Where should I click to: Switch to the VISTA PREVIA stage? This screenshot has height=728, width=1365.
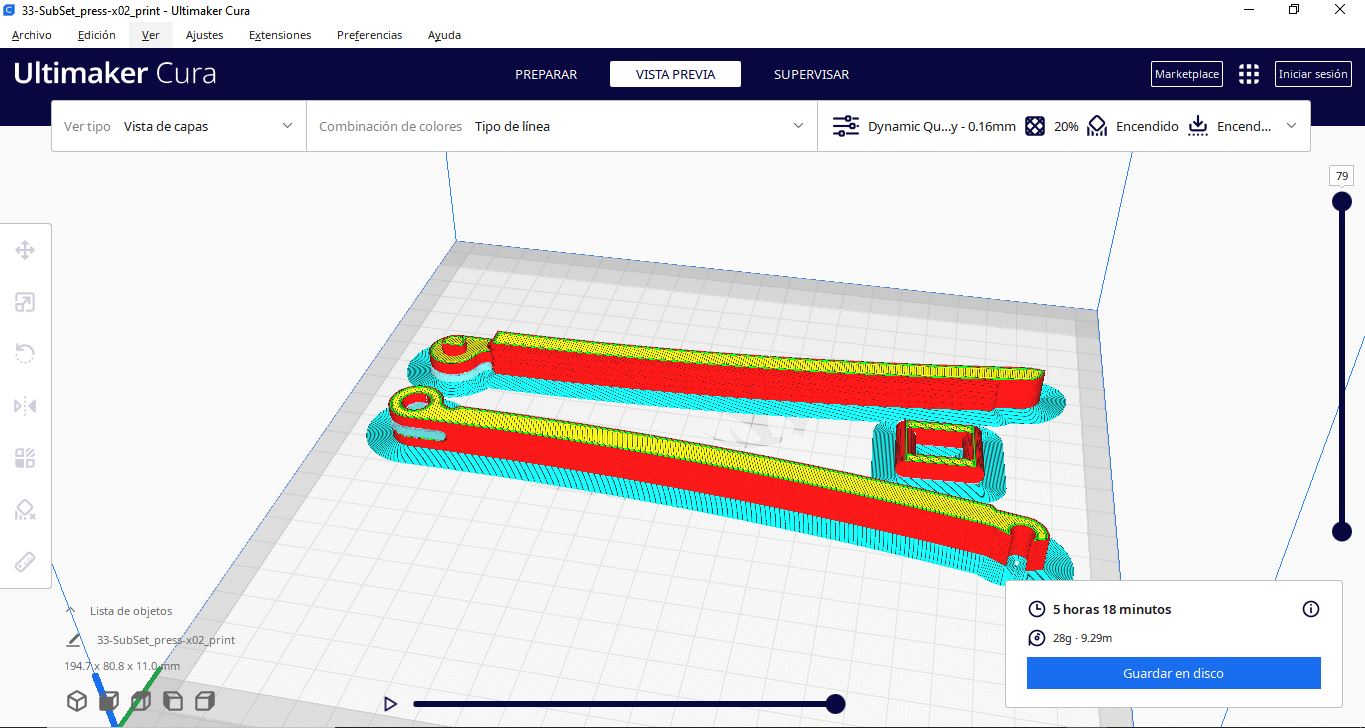point(676,74)
